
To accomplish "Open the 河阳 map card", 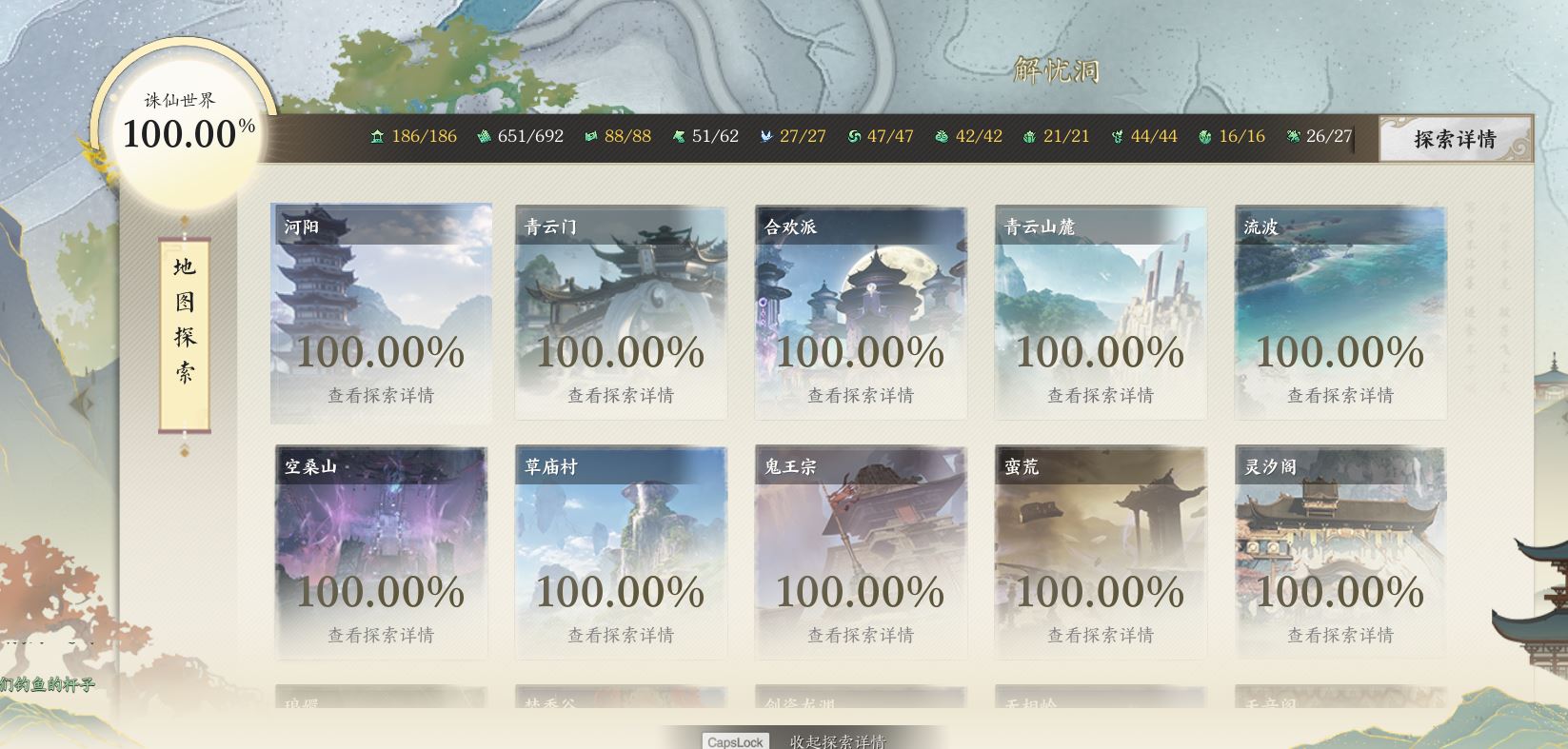I will [x=381, y=313].
